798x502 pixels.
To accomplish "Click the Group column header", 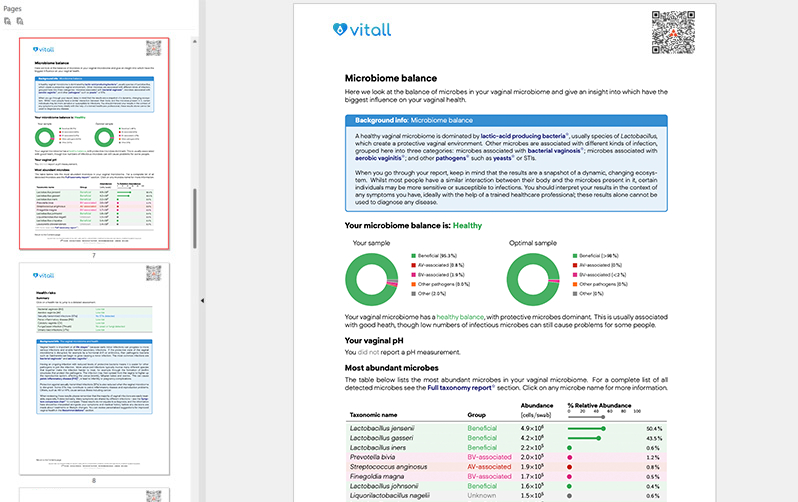I will click(476, 415).
